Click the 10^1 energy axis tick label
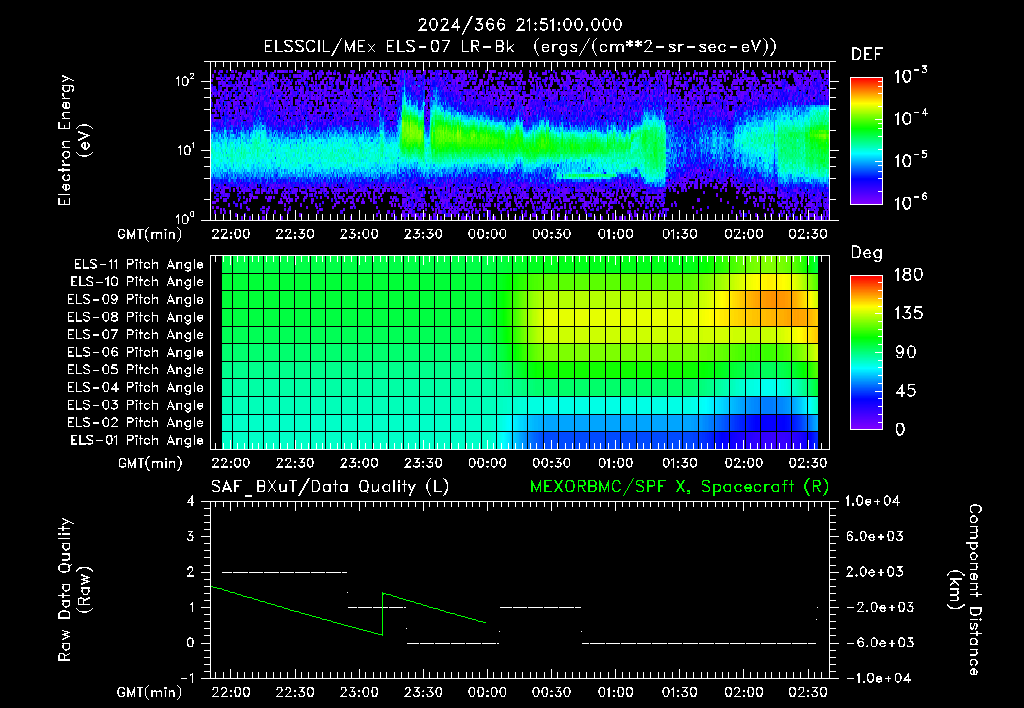The height and width of the screenshot is (708, 1024). click(185, 150)
